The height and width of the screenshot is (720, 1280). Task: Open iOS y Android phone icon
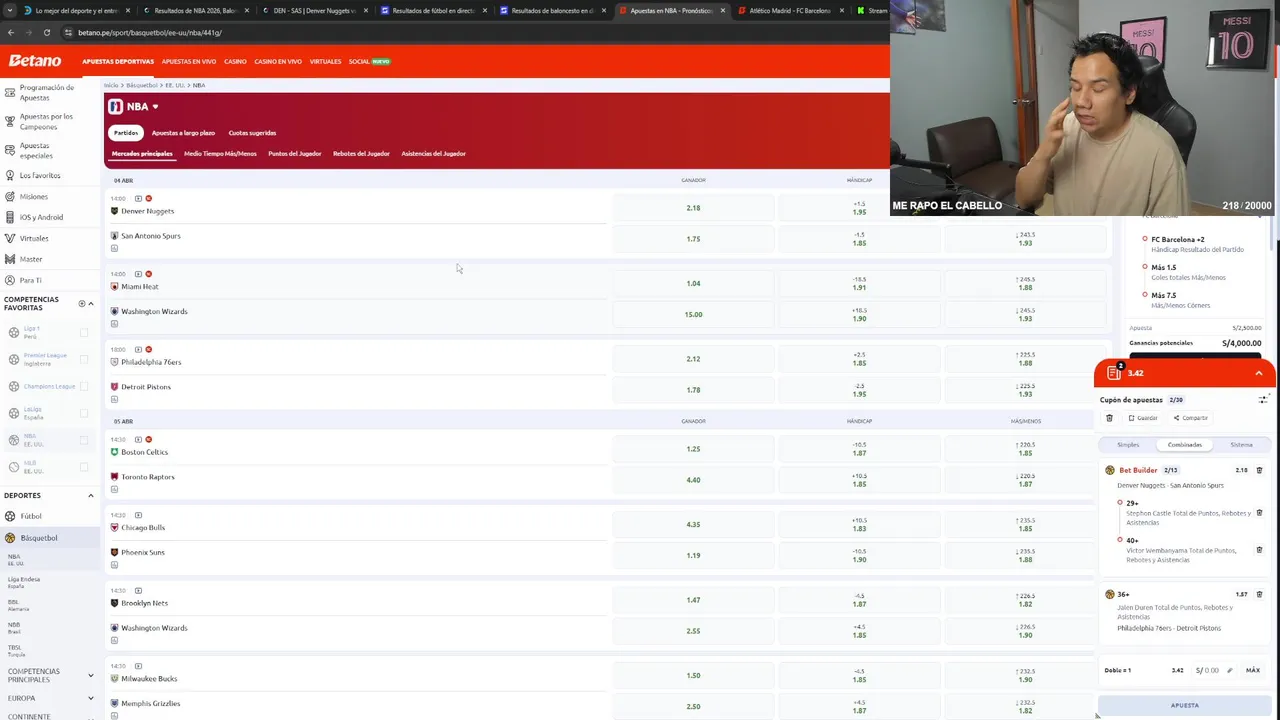pos(10,217)
